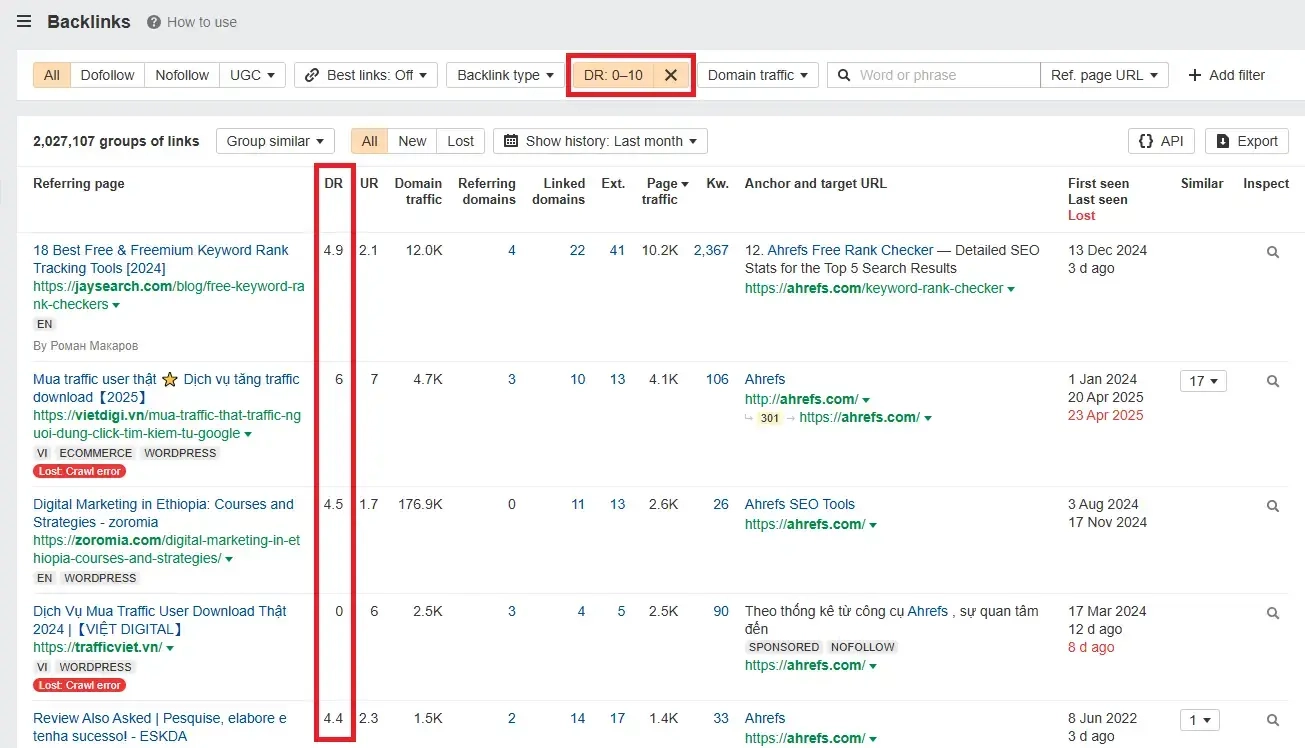Screen dimensions: 1305x748
Task: Switch to the Lost links toggle
Action: point(460,141)
